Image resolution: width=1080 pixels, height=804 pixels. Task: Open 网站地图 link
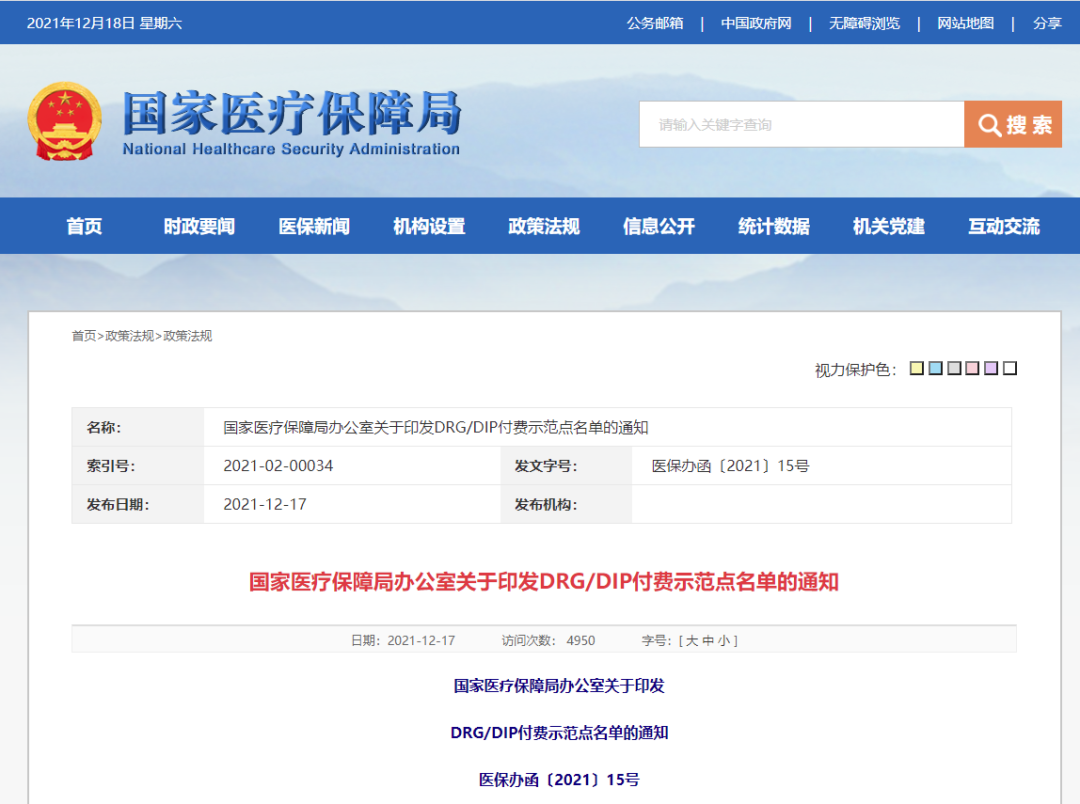[x=965, y=23]
